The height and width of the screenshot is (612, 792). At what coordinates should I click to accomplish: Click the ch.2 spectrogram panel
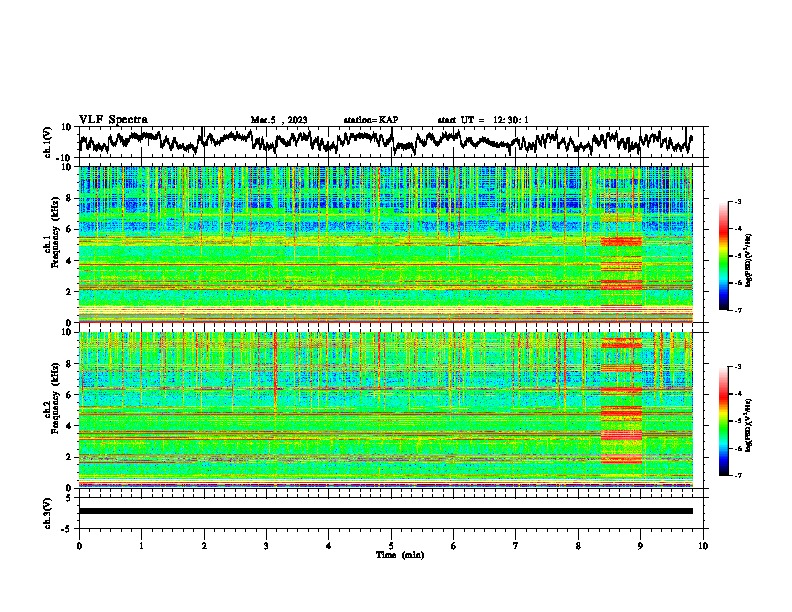tap(386, 410)
